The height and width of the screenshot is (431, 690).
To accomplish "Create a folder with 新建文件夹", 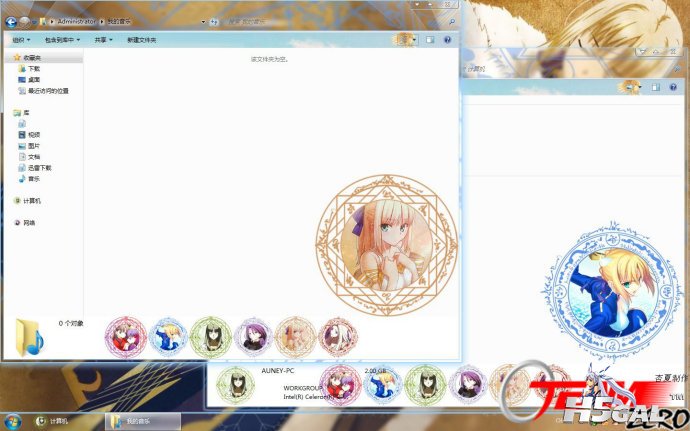I will point(142,40).
